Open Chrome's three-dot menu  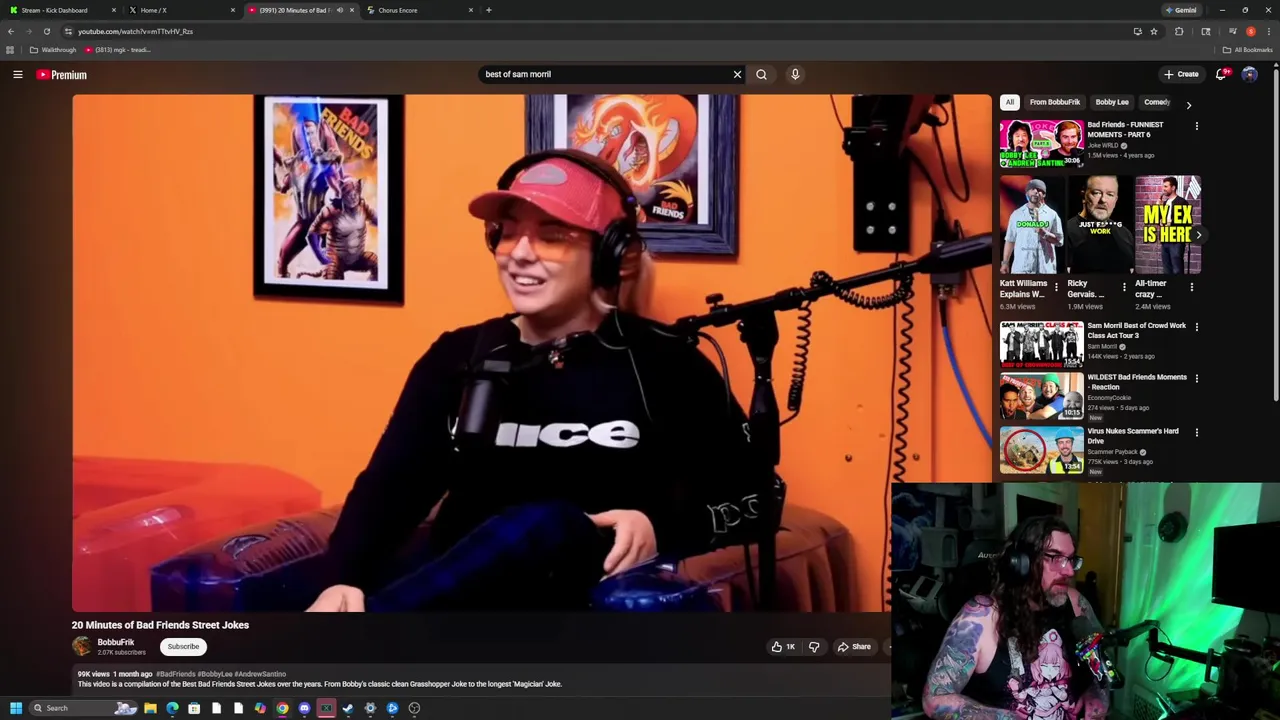1267,31
